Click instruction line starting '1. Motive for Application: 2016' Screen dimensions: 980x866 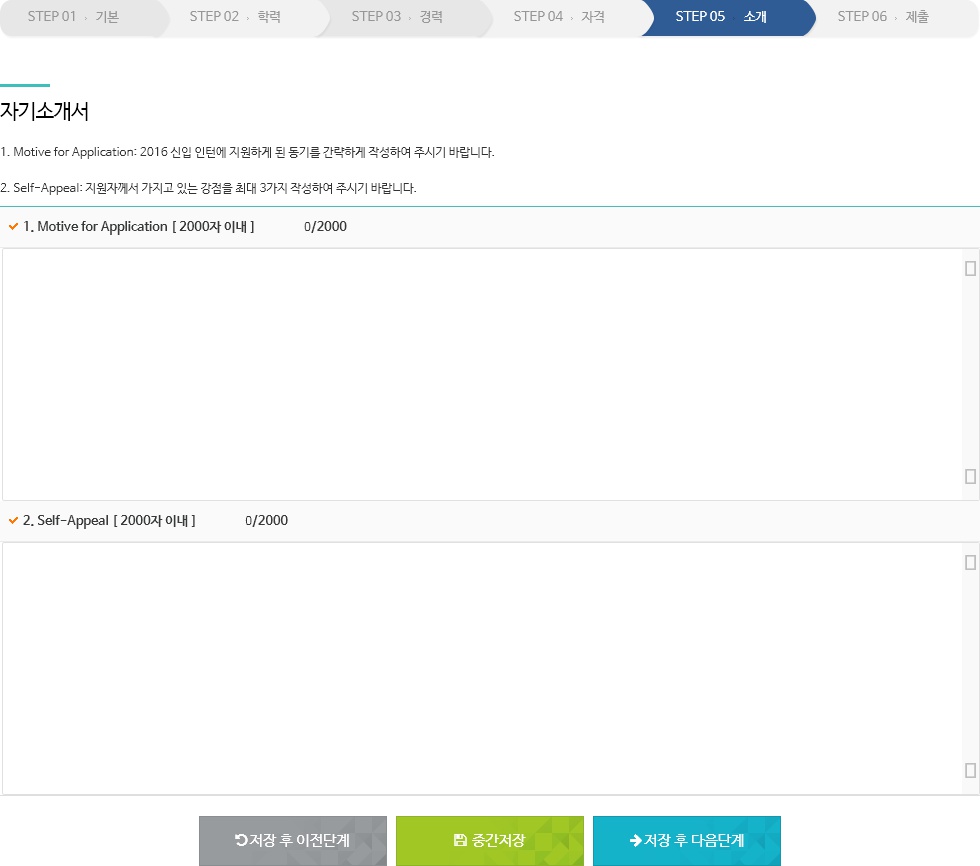tap(248, 152)
